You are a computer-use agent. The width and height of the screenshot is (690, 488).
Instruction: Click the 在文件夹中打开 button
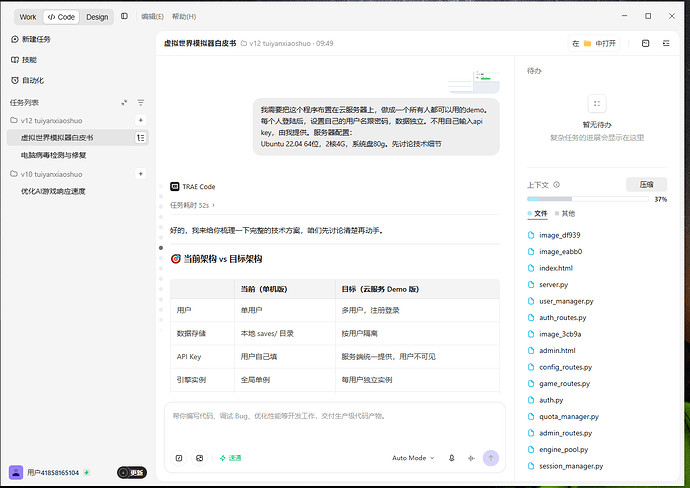[594, 43]
